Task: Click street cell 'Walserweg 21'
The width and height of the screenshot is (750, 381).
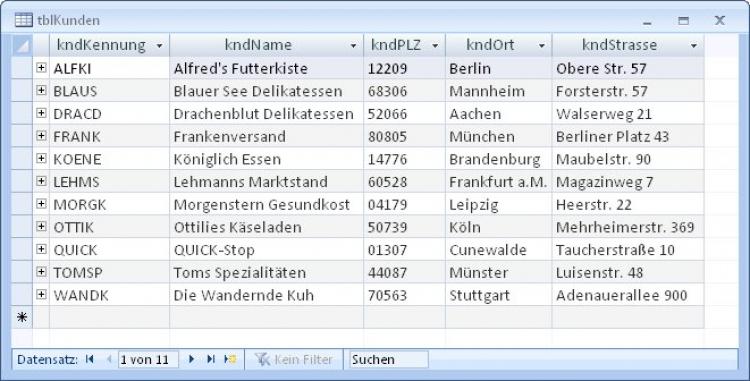Action: [628, 114]
